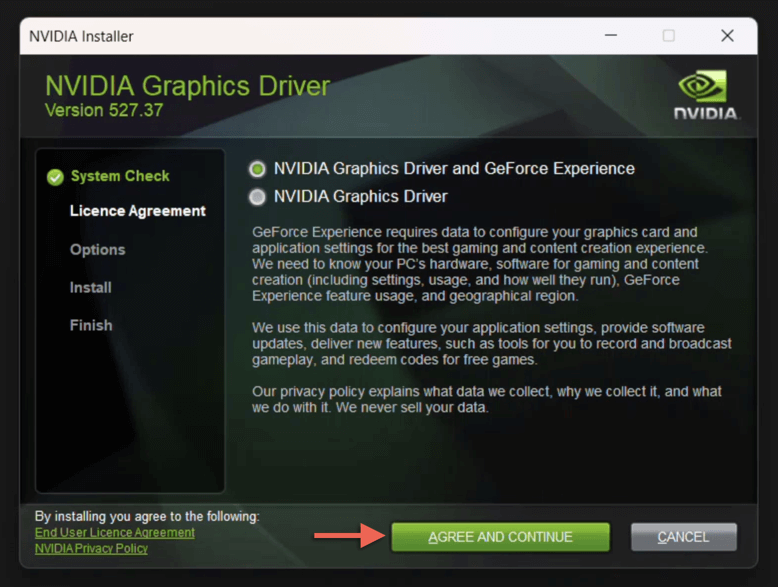This screenshot has width=778, height=587.
Task: Click the 'GeForce Experience requires data' paragraph
Action: click(480, 264)
